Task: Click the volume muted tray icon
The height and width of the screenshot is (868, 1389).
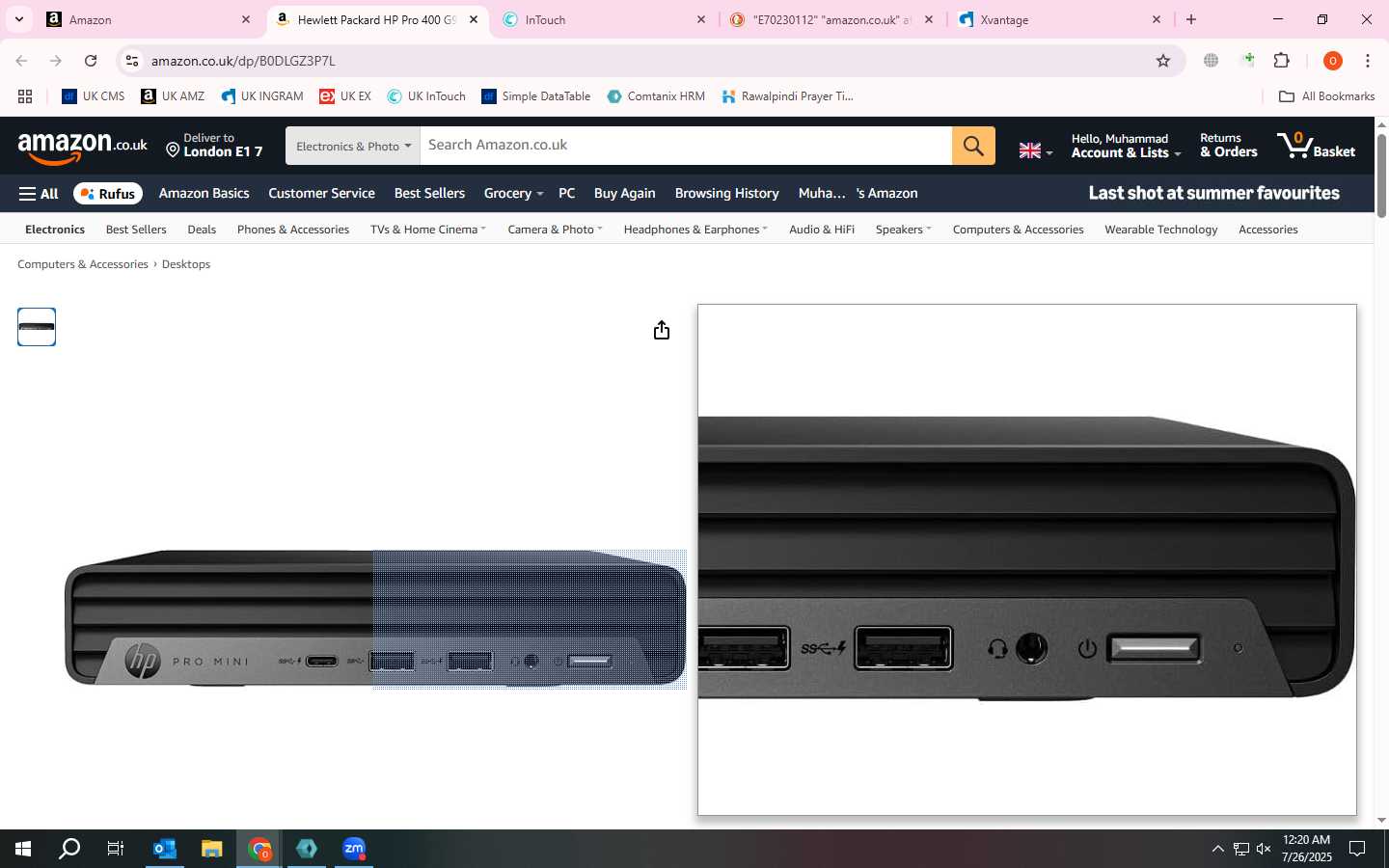Action: 1264,849
